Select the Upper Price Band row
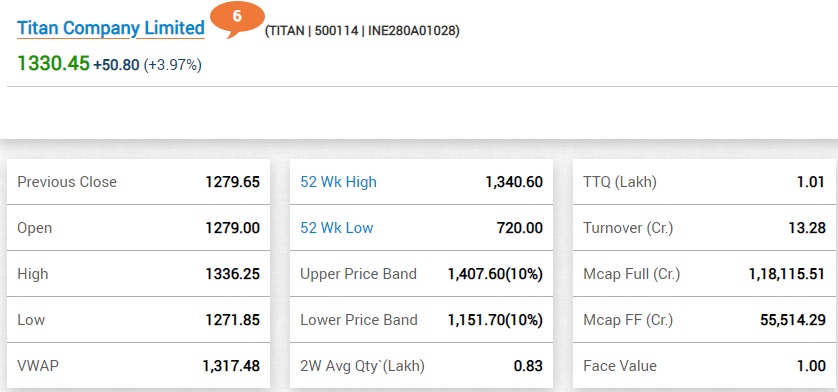The image size is (838, 392). point(422,274)
